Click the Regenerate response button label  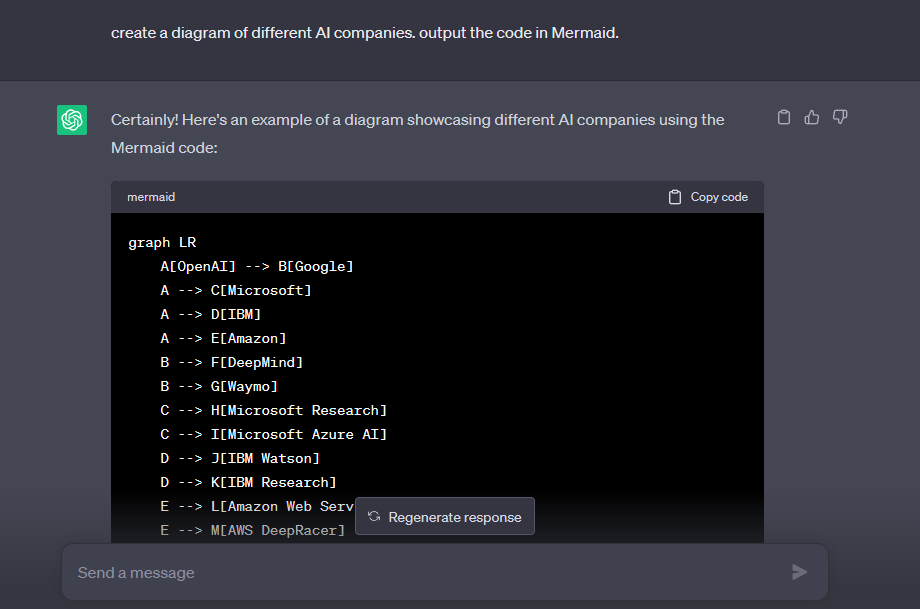(455, 517)
